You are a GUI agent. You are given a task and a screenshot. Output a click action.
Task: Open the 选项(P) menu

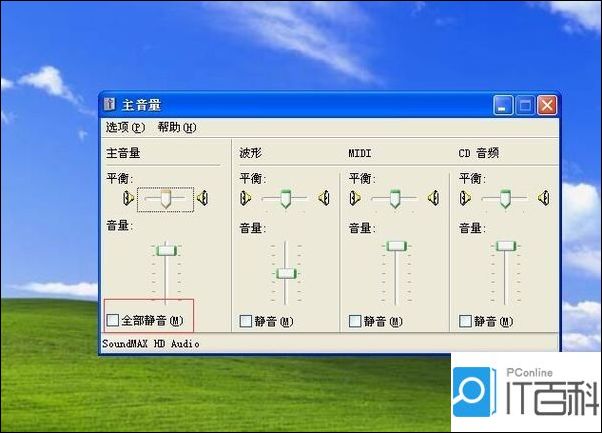point(125,127)
